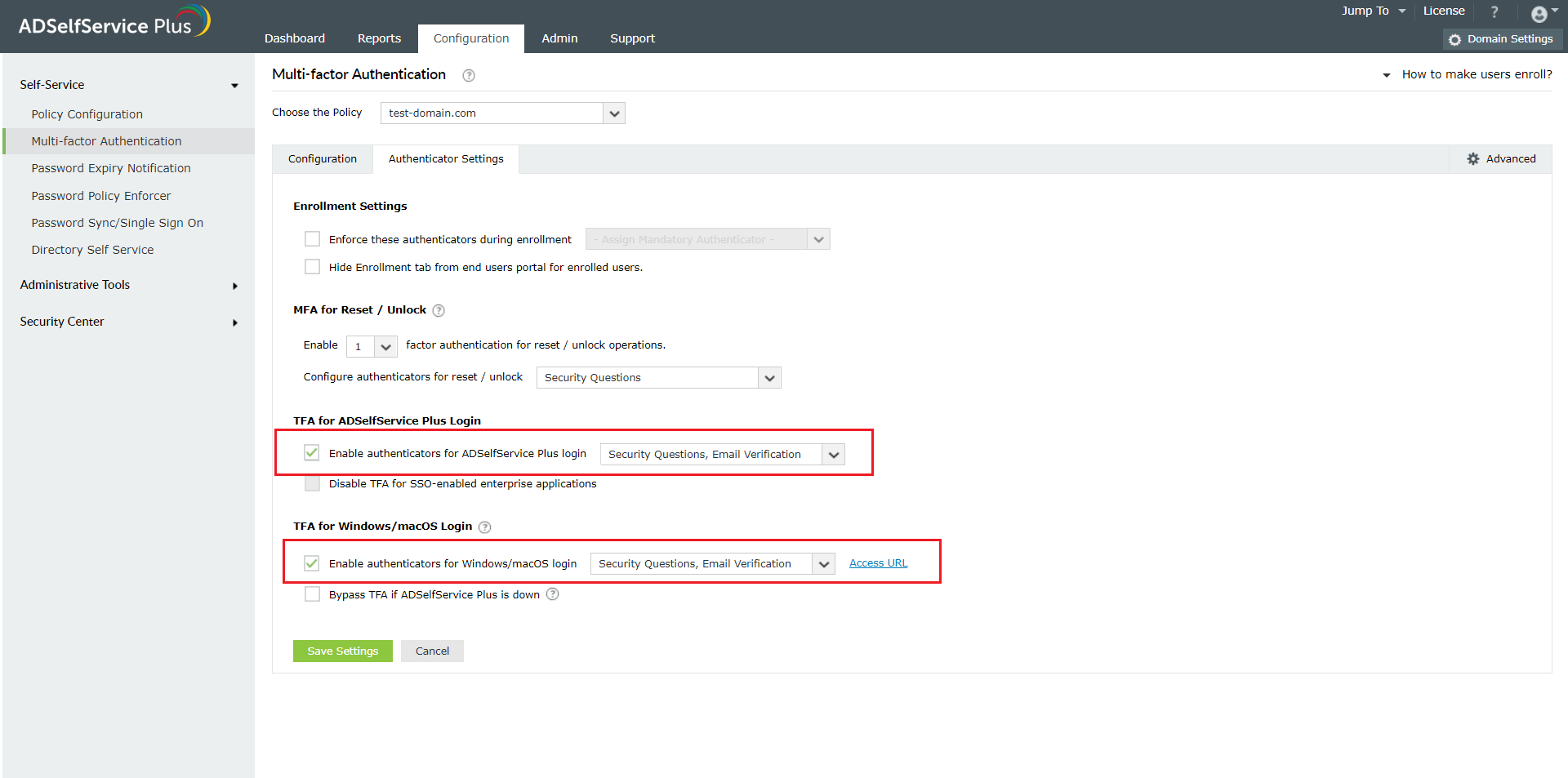This screenshot has height=778, width=1568.
Task: Select the Authenticator Settings tab
Action: 446,159
